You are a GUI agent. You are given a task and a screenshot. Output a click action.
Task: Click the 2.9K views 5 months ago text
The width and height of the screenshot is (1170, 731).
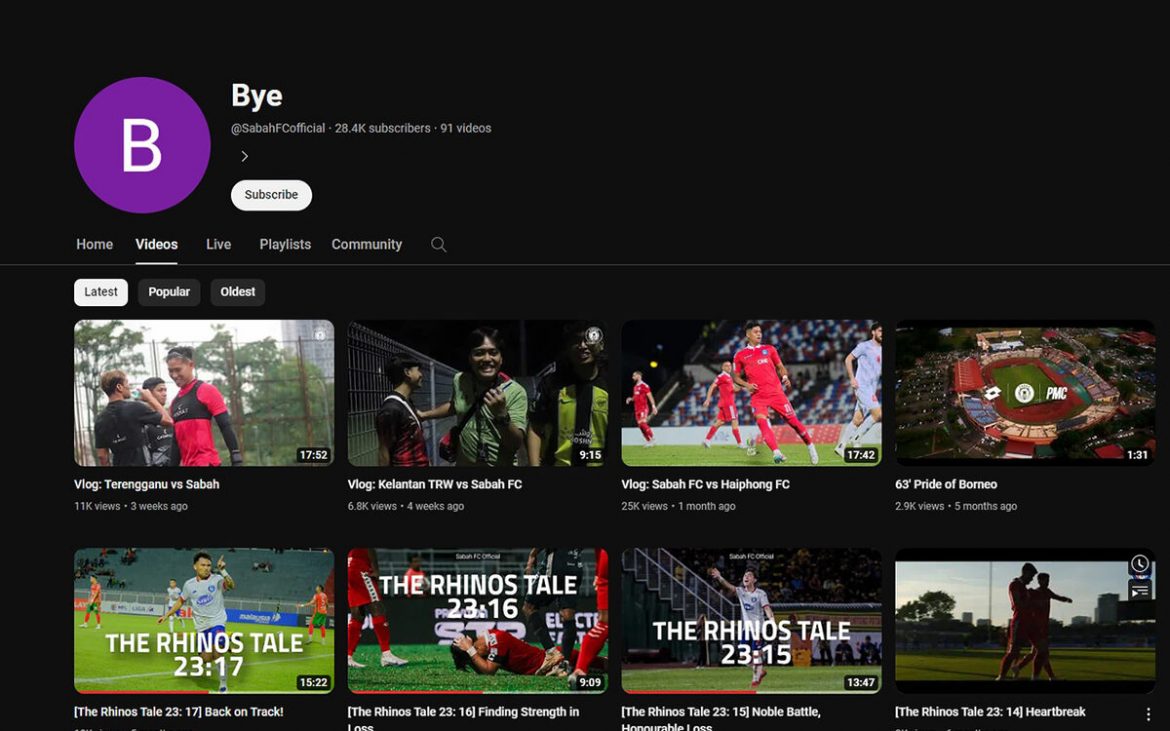pyautogui.click(x=956, y=506)
